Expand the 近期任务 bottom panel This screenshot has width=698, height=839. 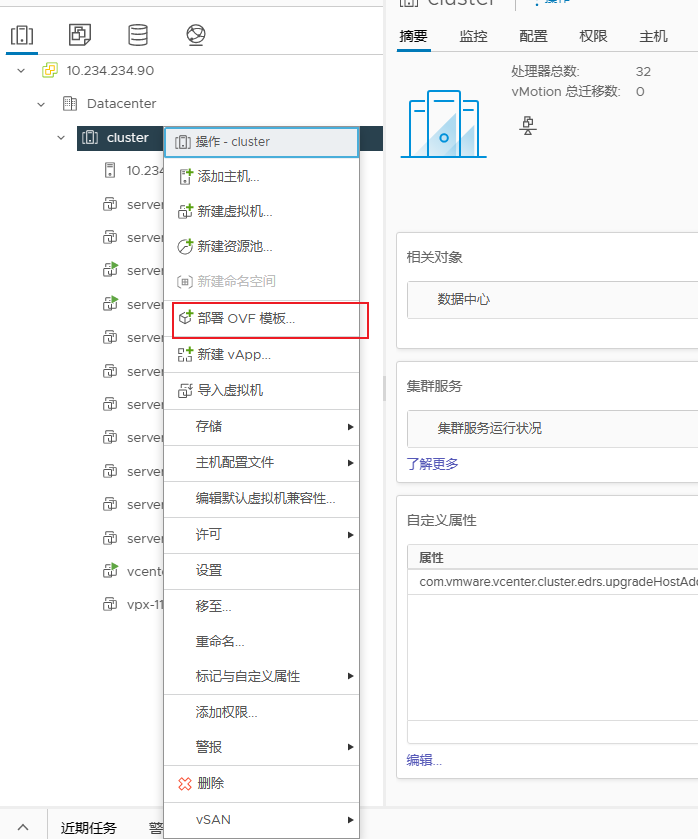23,827
